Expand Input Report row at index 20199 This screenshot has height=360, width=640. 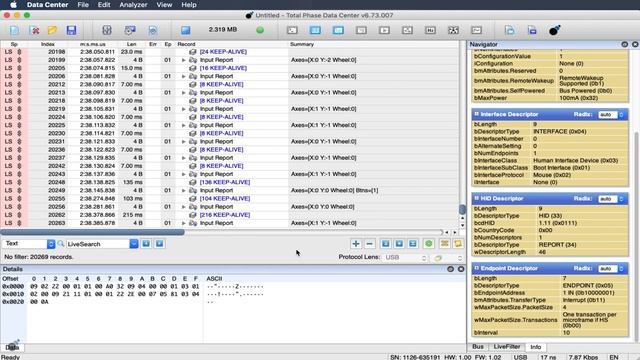(184, 60)
